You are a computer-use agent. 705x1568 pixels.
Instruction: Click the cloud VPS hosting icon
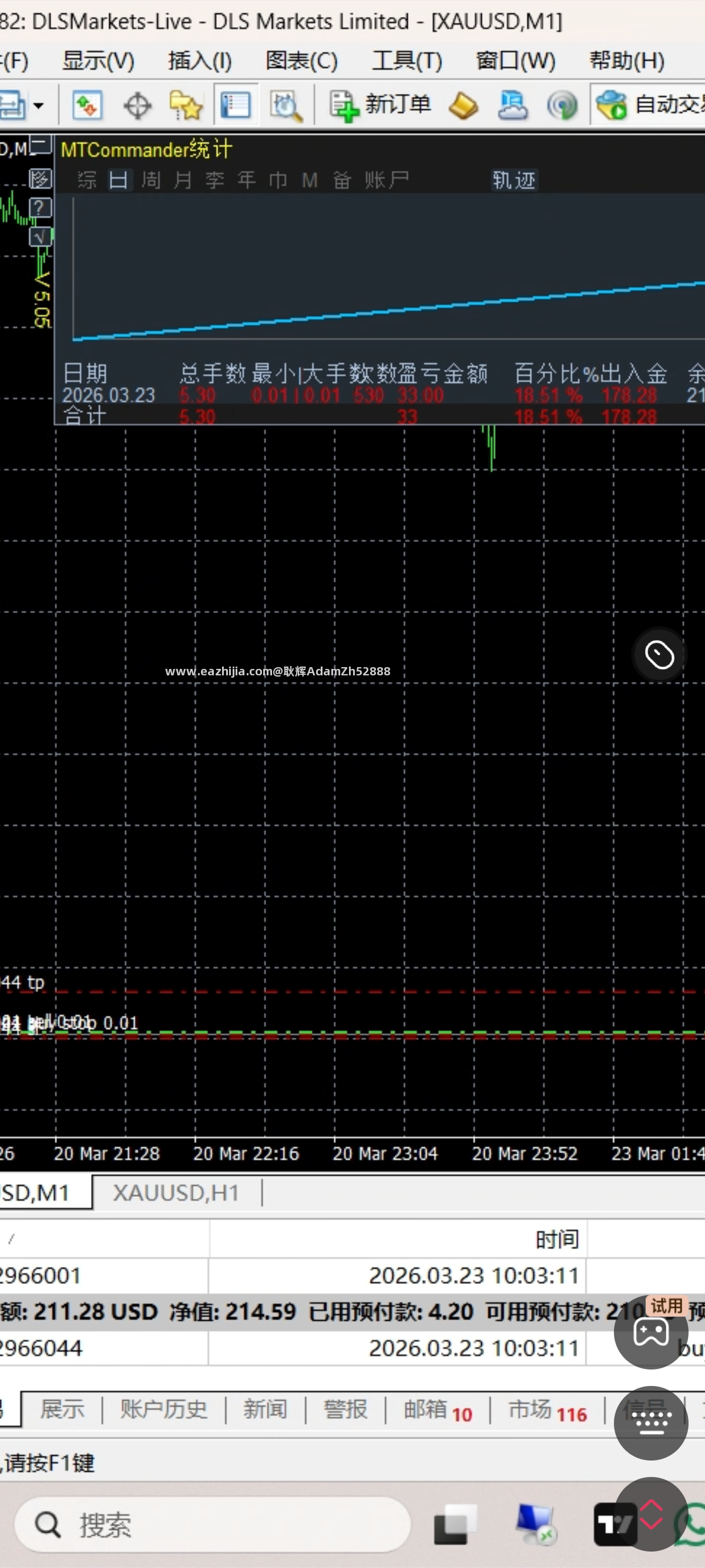[512, 106]
